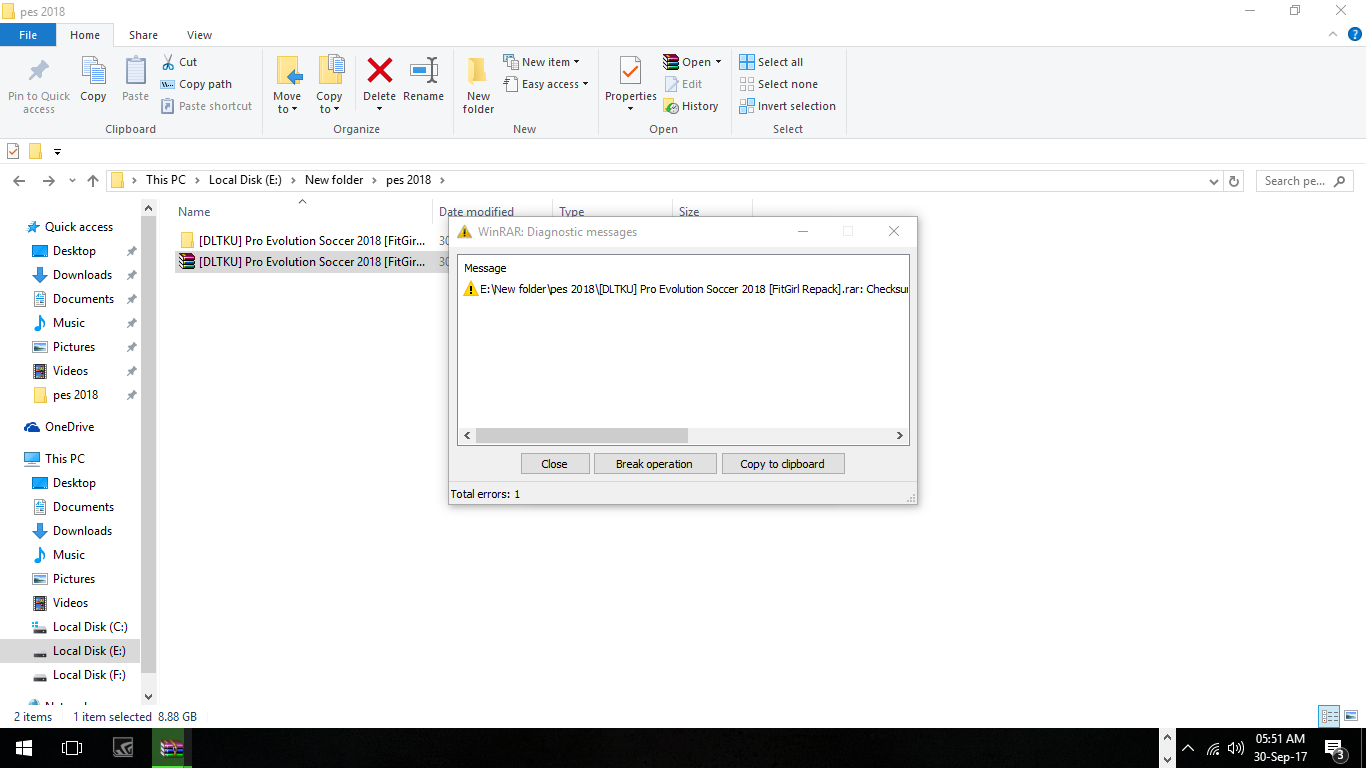Open the address bar history dropdown

point(1214,181)
